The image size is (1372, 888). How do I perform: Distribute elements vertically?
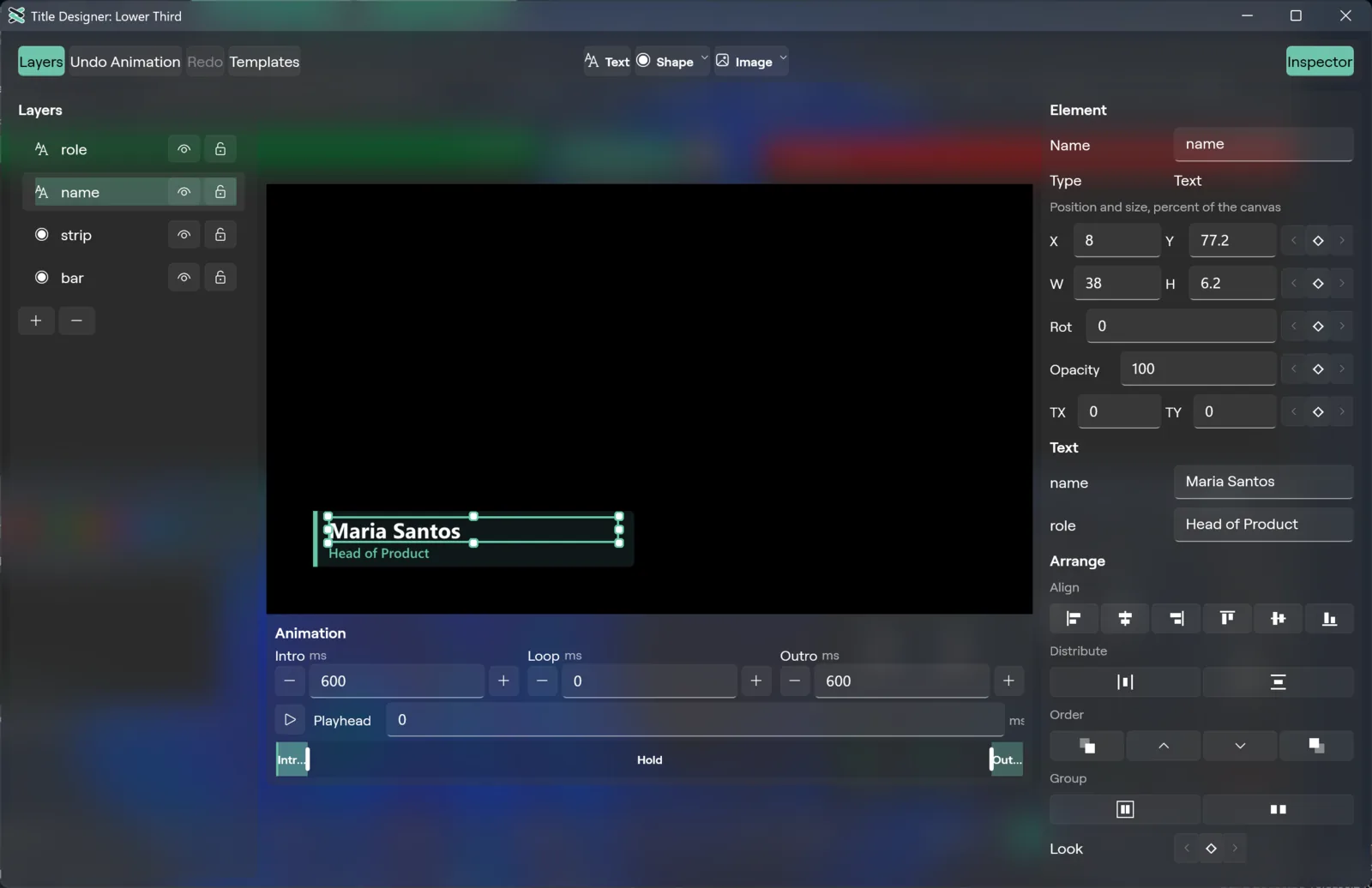[1278, 682]
